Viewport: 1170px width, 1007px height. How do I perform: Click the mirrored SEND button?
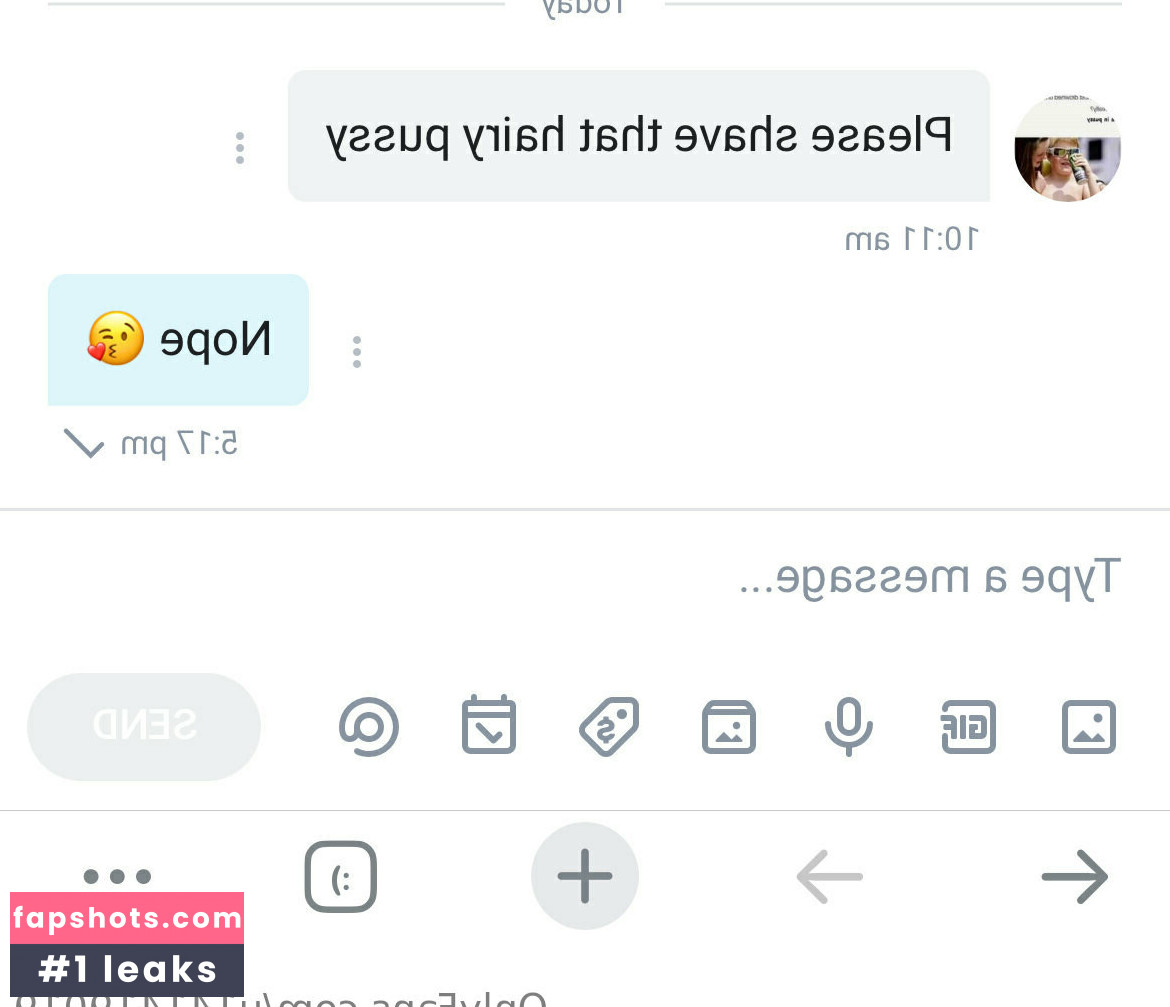tap(144, 727)
